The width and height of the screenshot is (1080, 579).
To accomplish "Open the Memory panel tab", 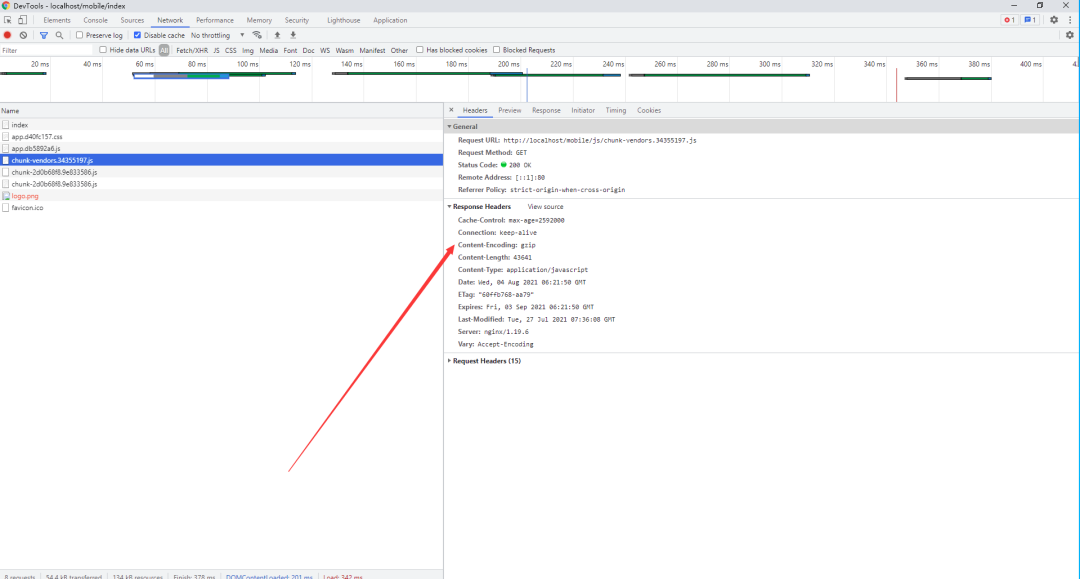I will point(259,20).
